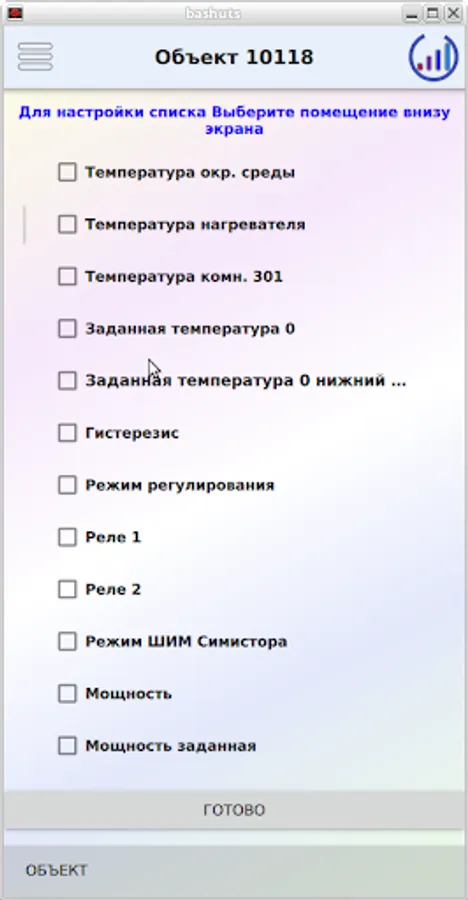Image resolution: width=468 pixels, height=900 pixels.
Task: Click the ГОТОВО button
Action: click(x=234, y=810)
